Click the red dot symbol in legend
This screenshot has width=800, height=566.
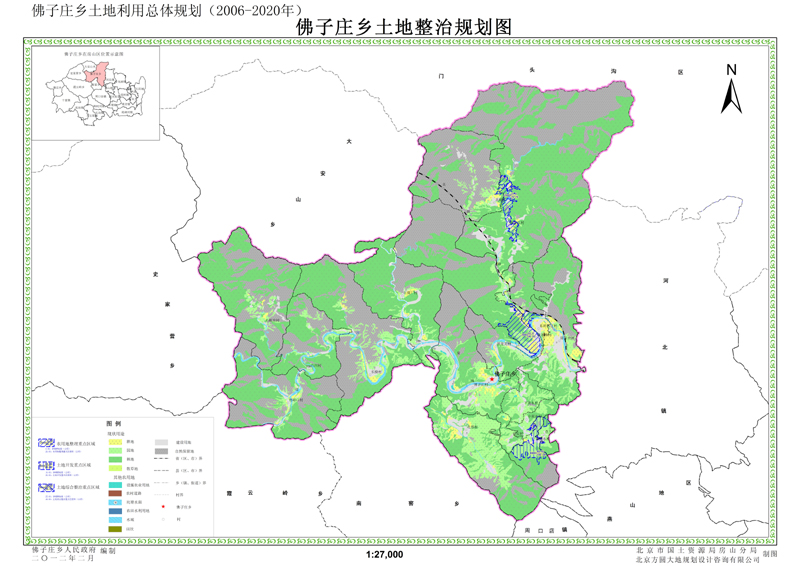(x=163, y=508)
